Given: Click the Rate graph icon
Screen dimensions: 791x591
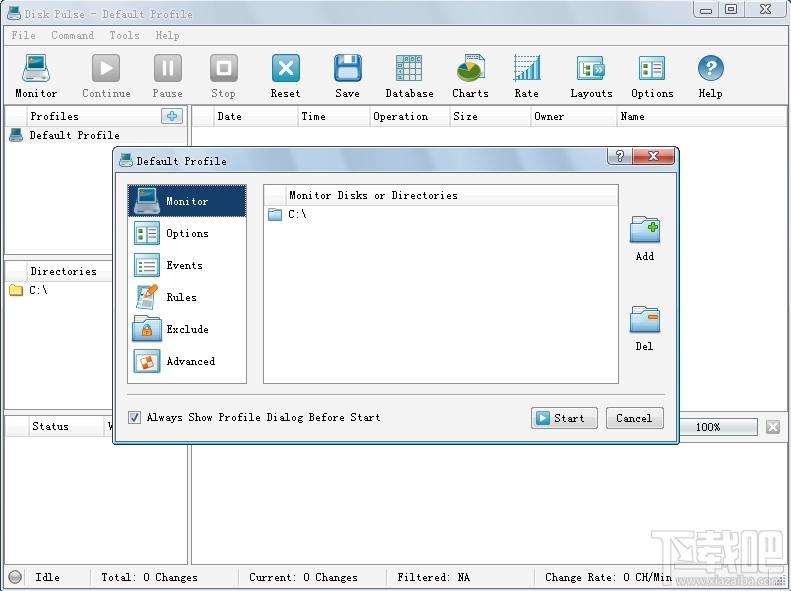Looking at the screenshot, I should (x=526, y=69).
